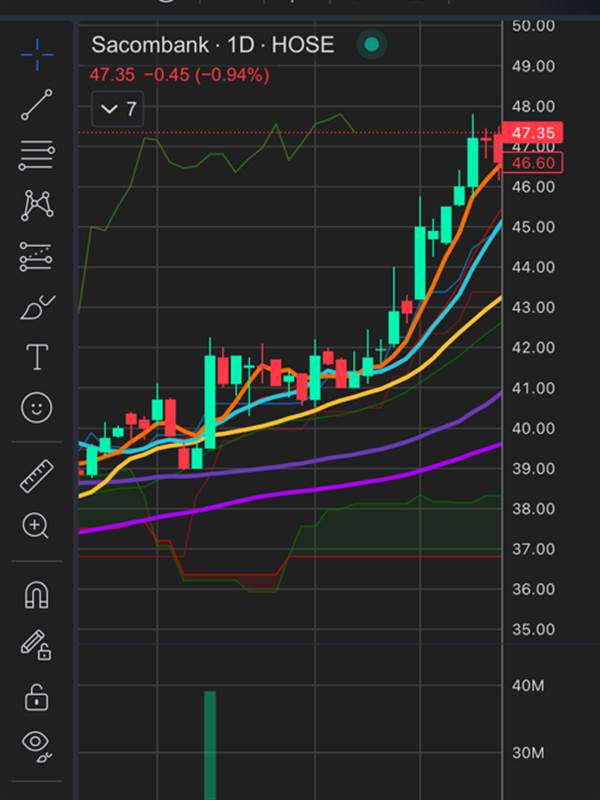600x800 pixels.
Task: Select the brush drawing tool
Action: click(x=37, y=307)
